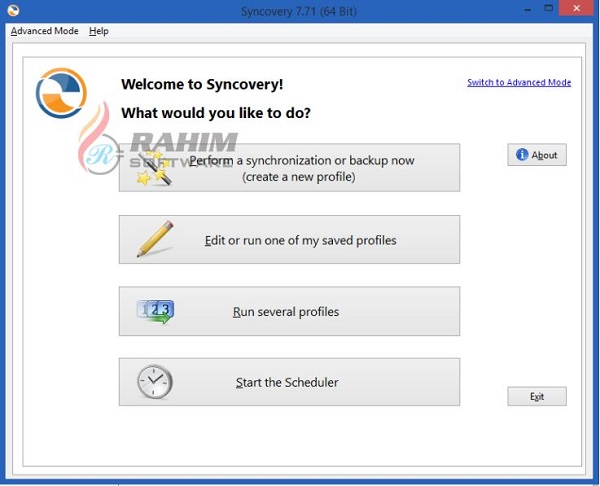Viewport: 600px width, 486px height.
Task: Exit Syncovery with the Exit button
Action: click(x=537, y=396)
